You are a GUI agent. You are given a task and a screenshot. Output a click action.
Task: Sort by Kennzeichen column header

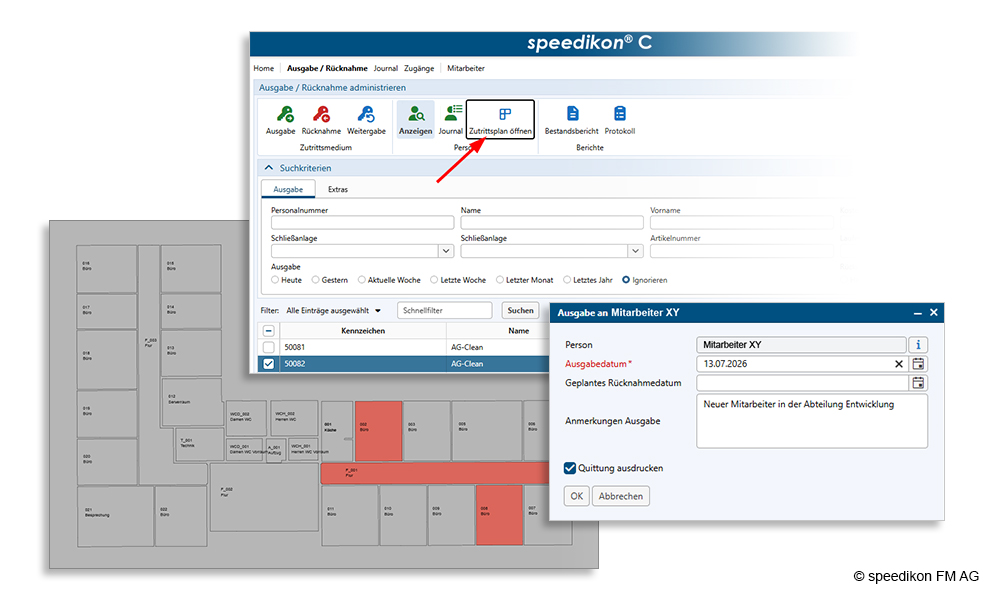pos(363,331)
